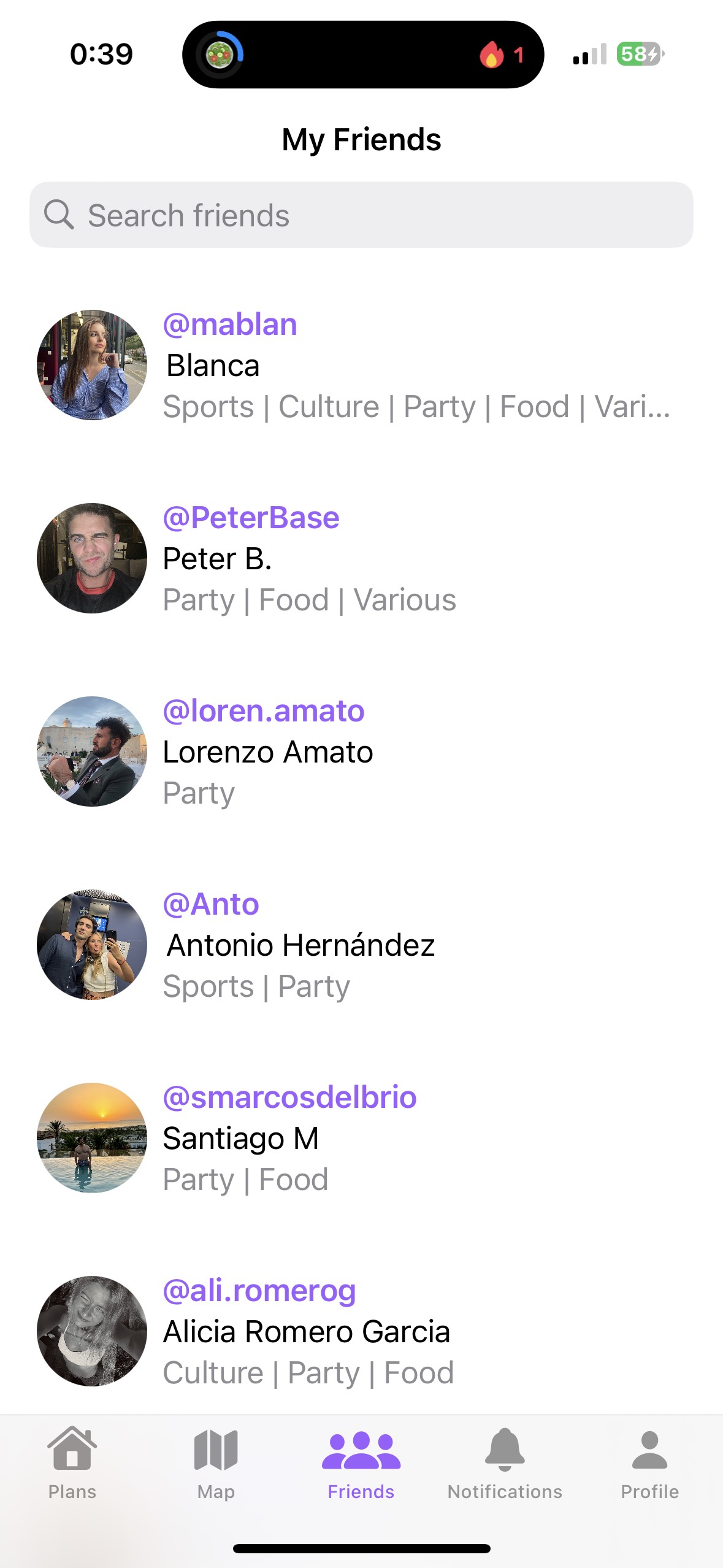This screenshot has height=1568, width=723.
Task: Open Blanca's profile photo
Action: tap(92, 365)
